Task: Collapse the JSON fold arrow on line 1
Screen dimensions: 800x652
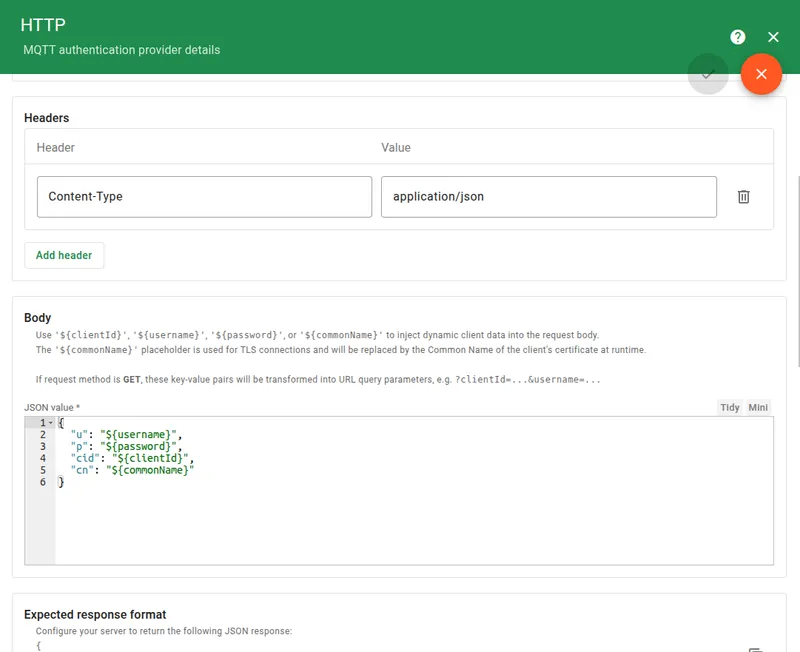Action: (51, 423)
